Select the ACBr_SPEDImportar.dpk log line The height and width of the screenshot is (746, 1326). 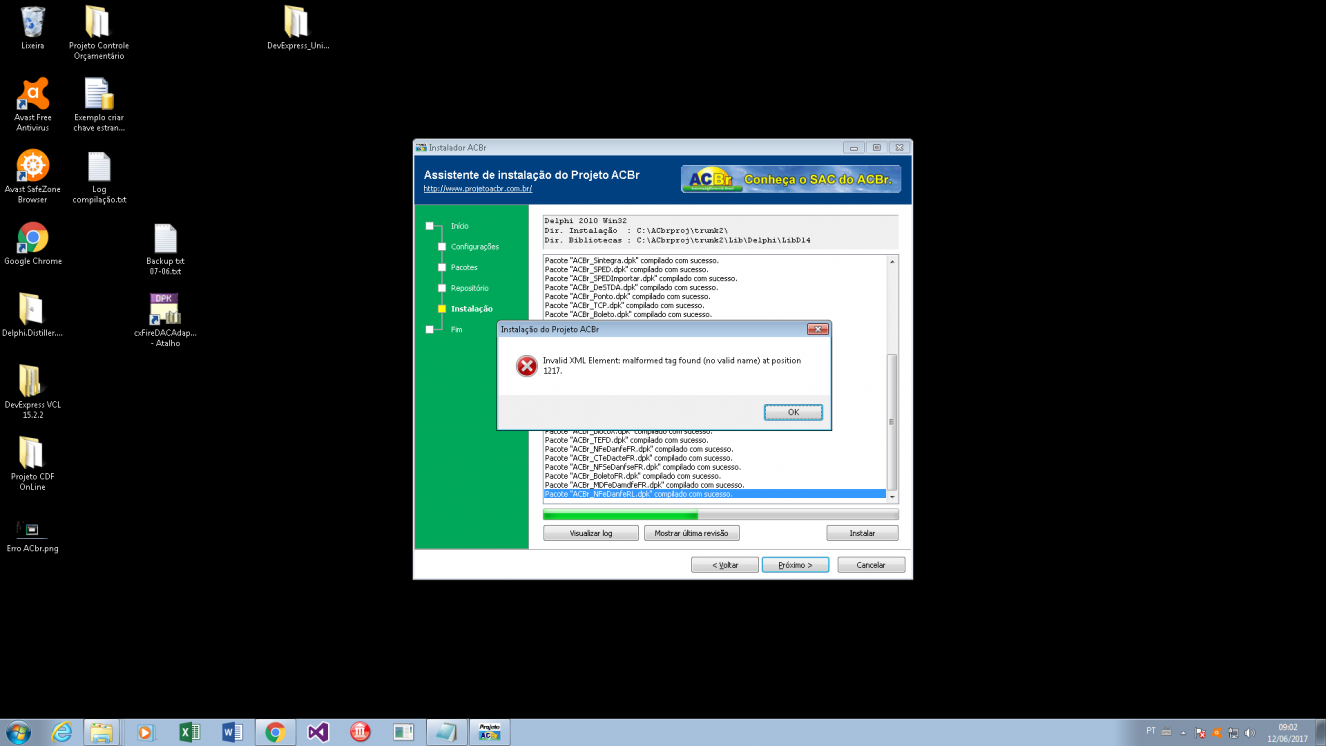point(715,278)
